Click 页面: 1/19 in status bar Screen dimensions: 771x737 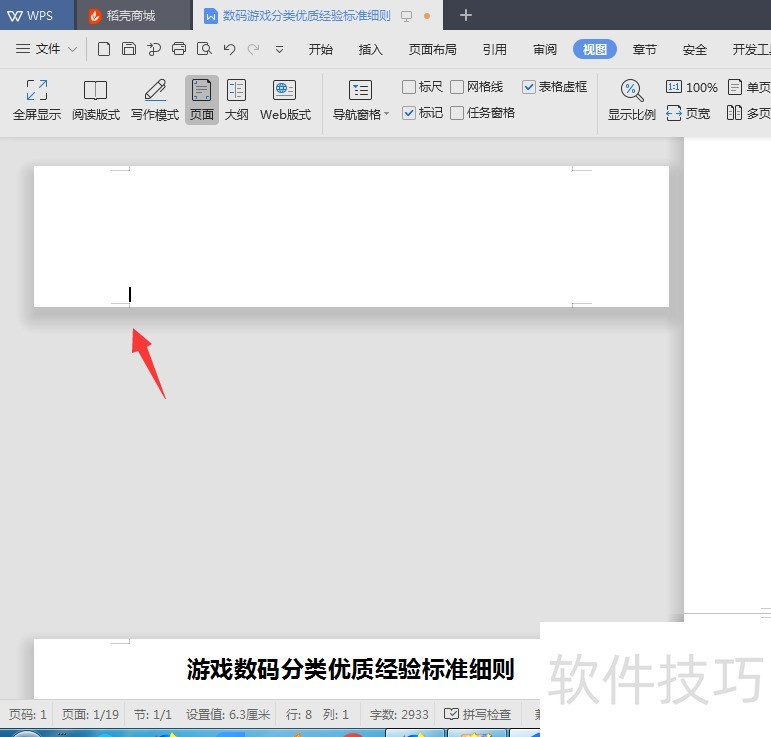pyautogui.click(x=90, y=714)
